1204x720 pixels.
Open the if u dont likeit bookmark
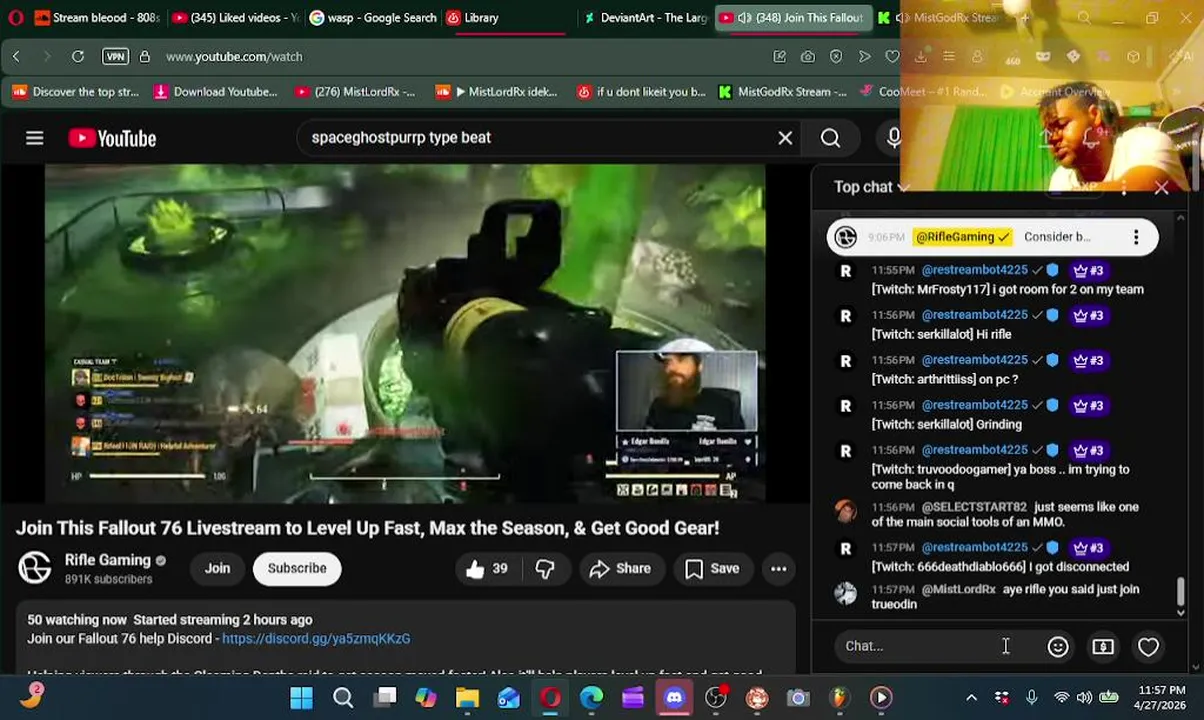(x=641, y=92)
